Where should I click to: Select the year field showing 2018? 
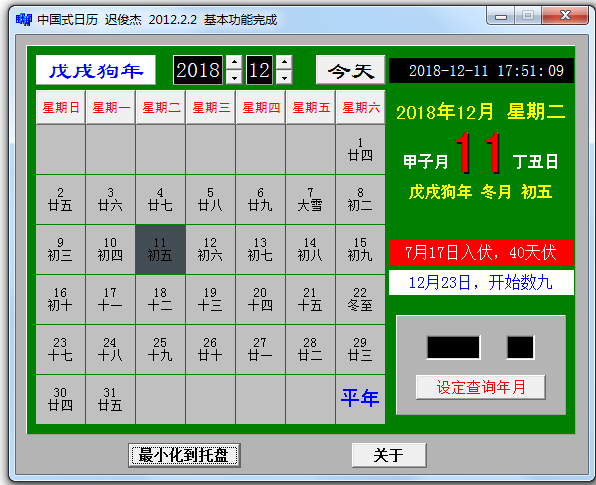pos(198,70)
